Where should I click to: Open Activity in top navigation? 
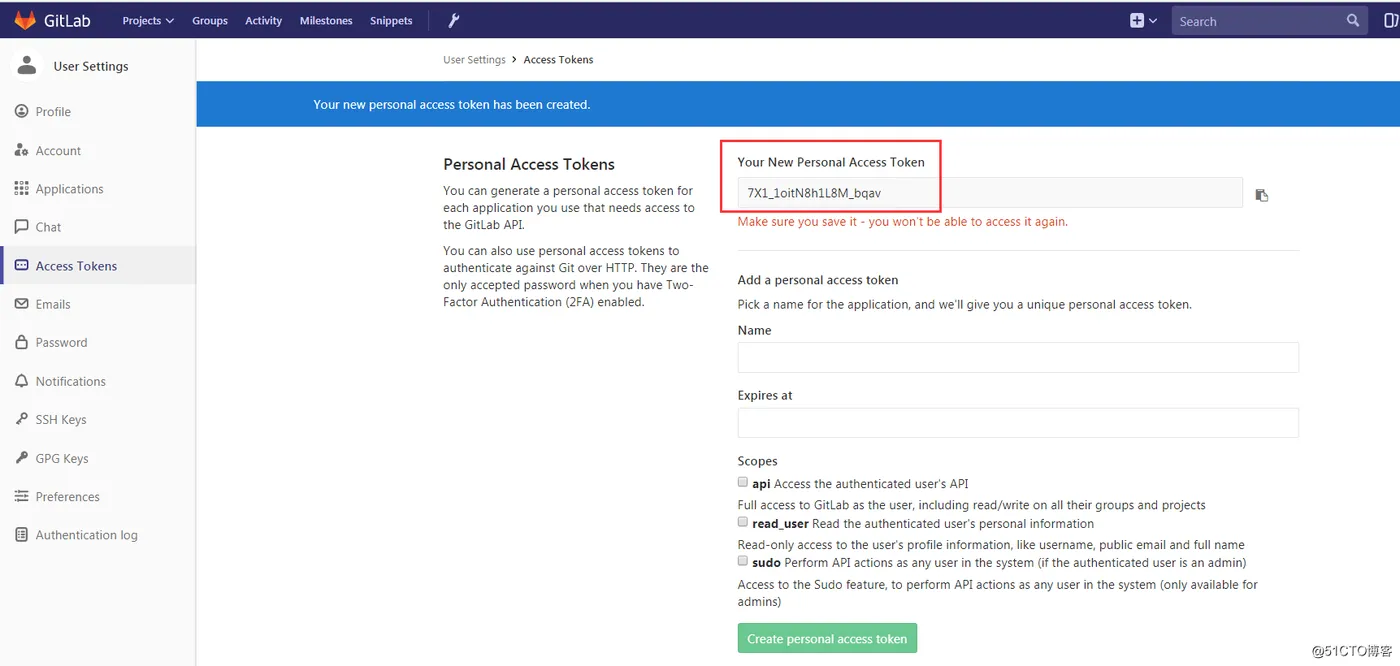(x=264, y=20)
